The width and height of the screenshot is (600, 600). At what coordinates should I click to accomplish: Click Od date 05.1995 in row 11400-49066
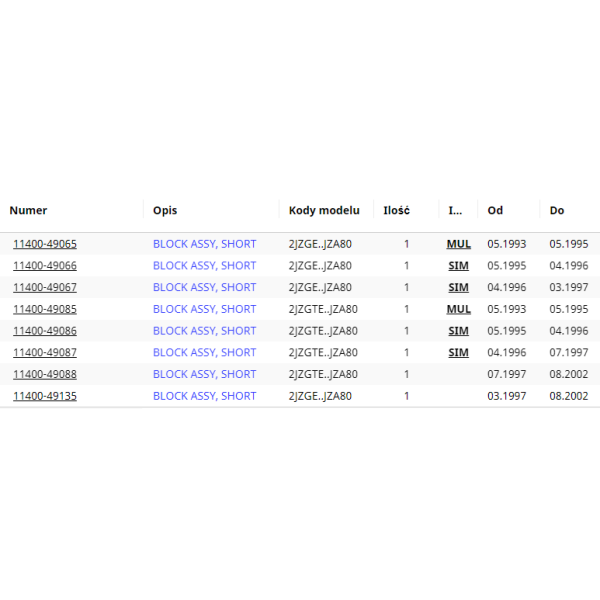[x=507, y=266]
